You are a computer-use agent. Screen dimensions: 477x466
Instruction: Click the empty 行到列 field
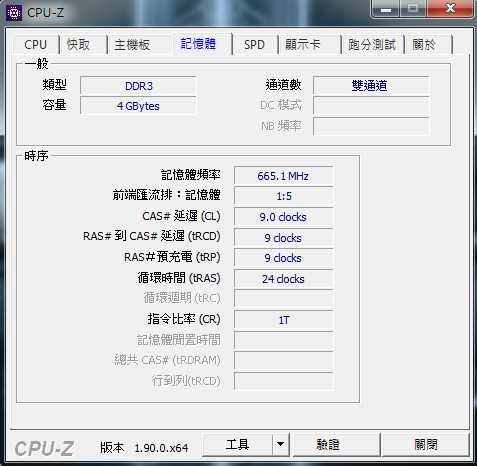(x=283, y=381)
